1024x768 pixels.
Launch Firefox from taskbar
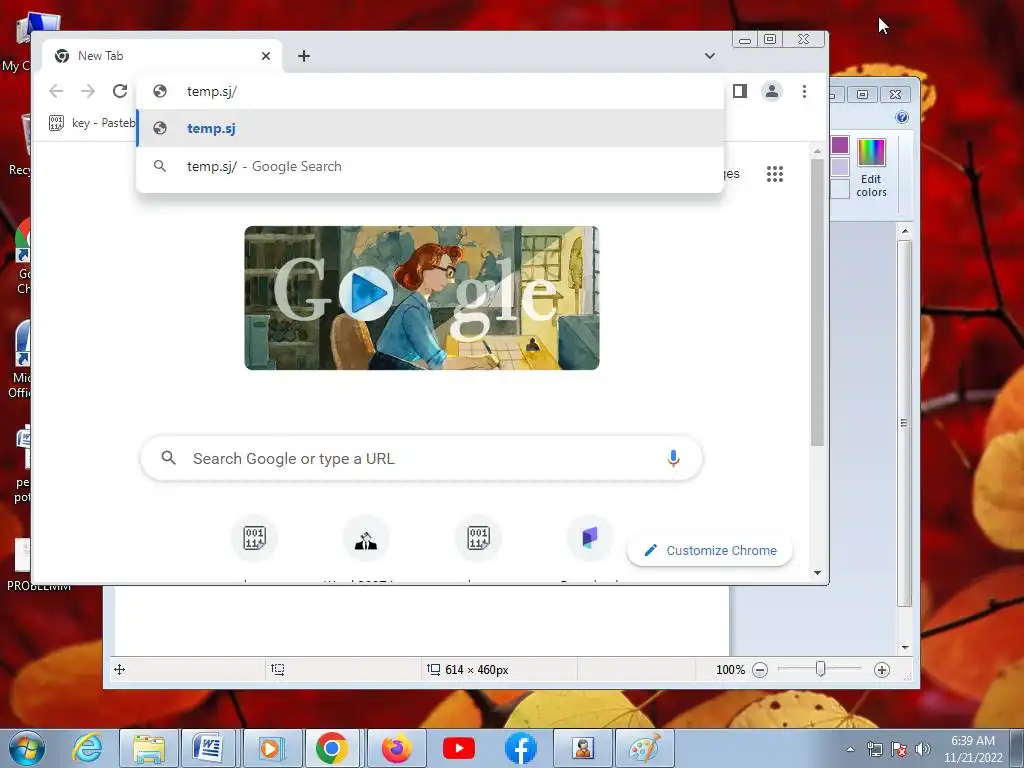pos(396,748)
